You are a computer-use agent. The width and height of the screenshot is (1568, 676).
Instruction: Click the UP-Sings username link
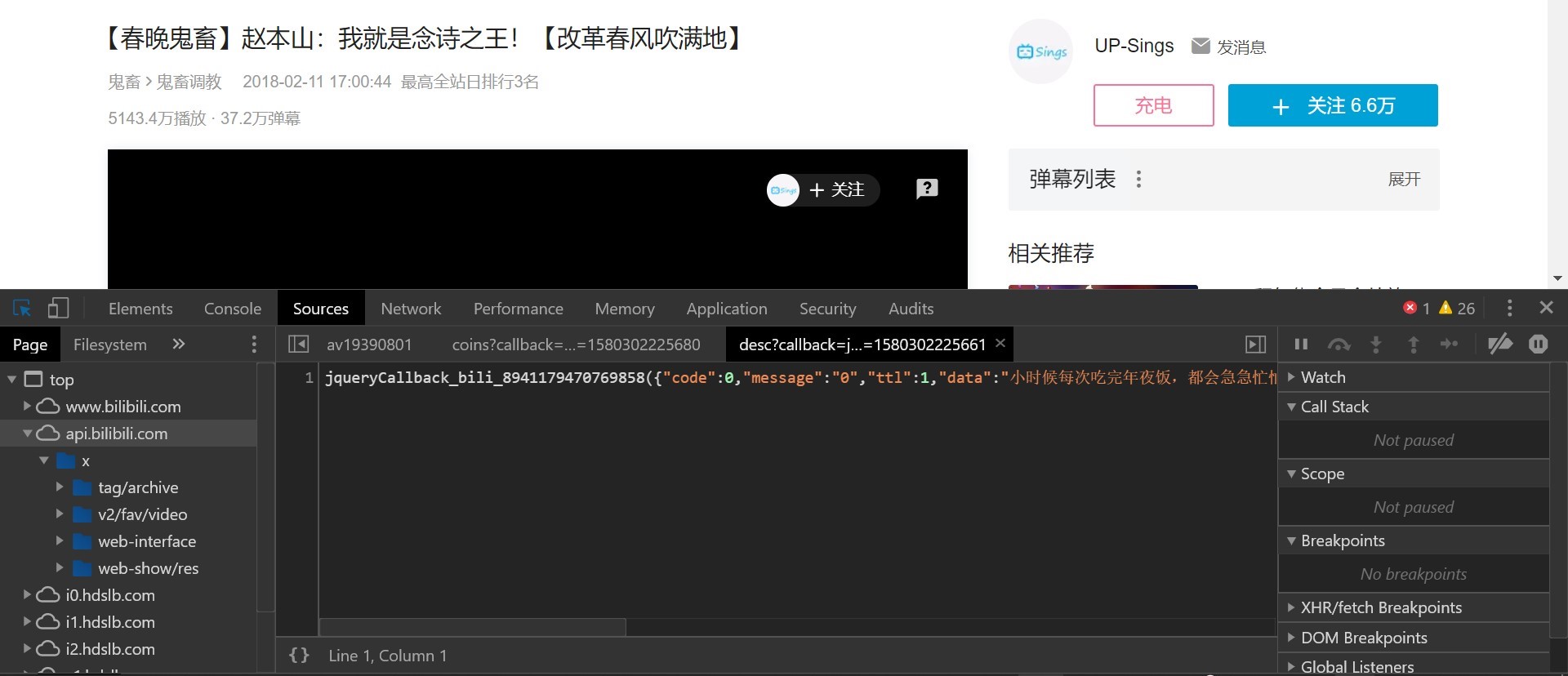pyautogui.click(x=1134, y=46)
